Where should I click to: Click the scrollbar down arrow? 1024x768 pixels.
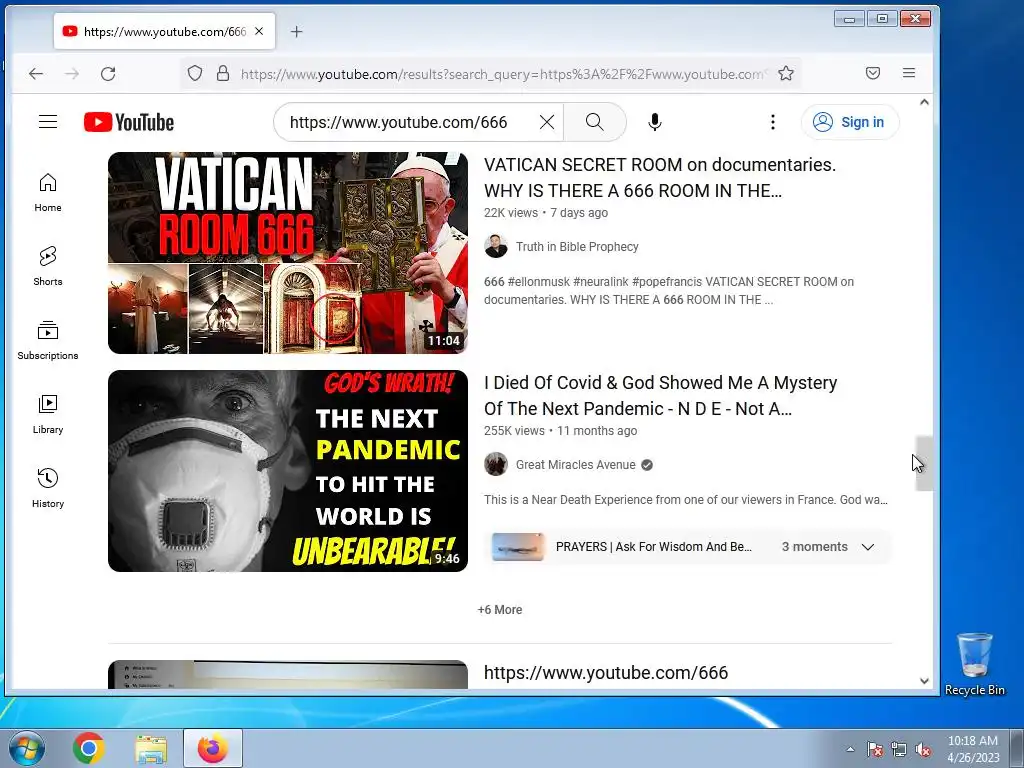(924, 680)
